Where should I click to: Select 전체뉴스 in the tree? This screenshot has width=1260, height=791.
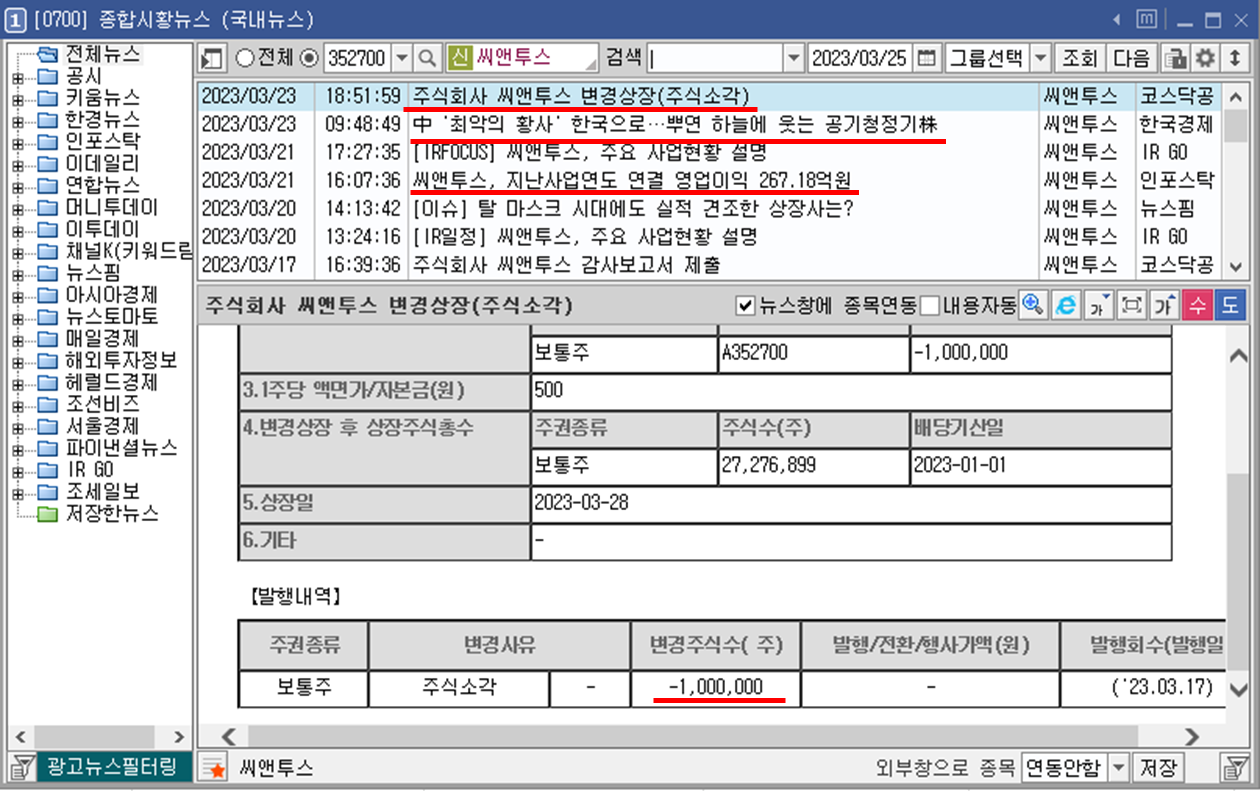click(x=103, y=54)
